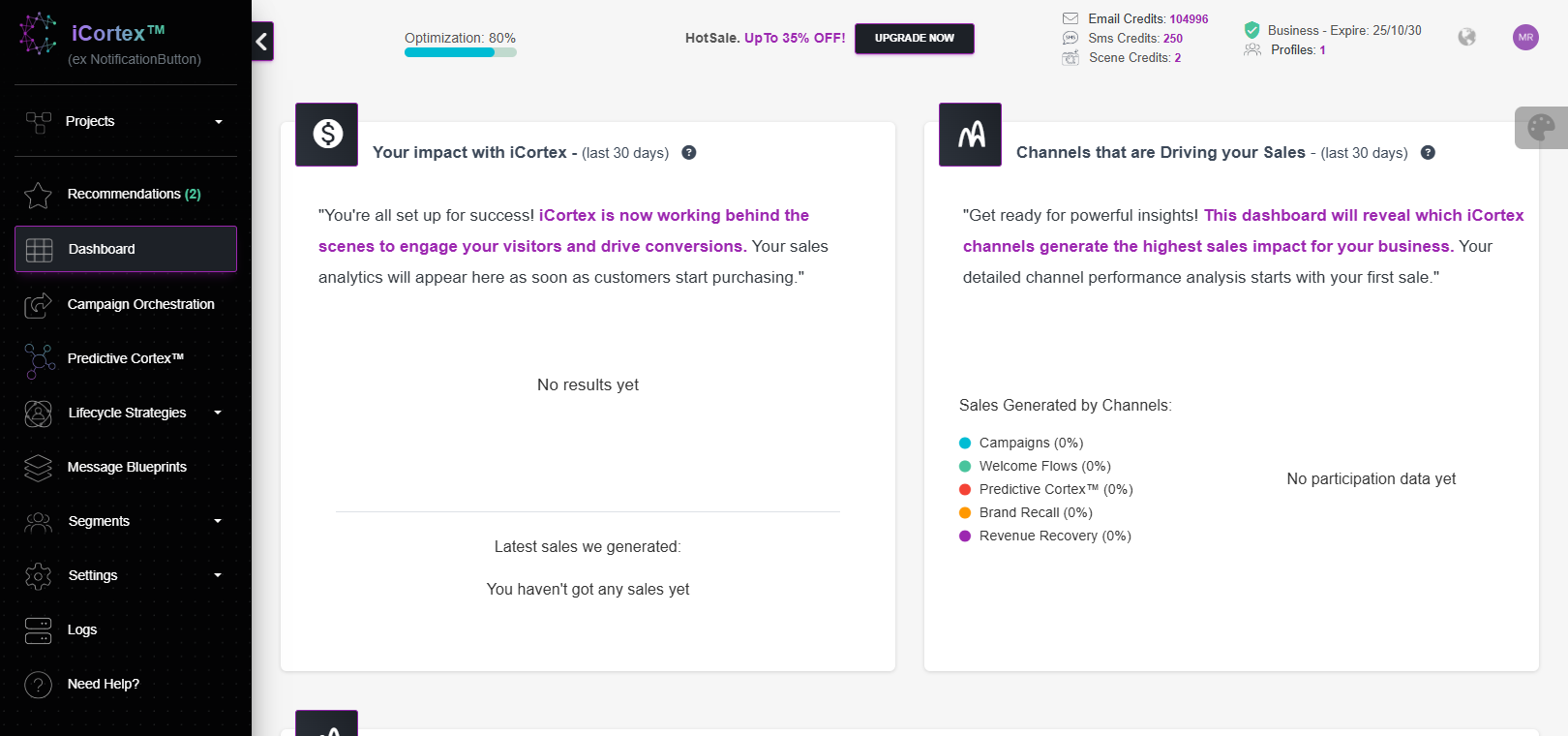Click the Need Help question icon

pyautogui.click(x=39, y=685)
